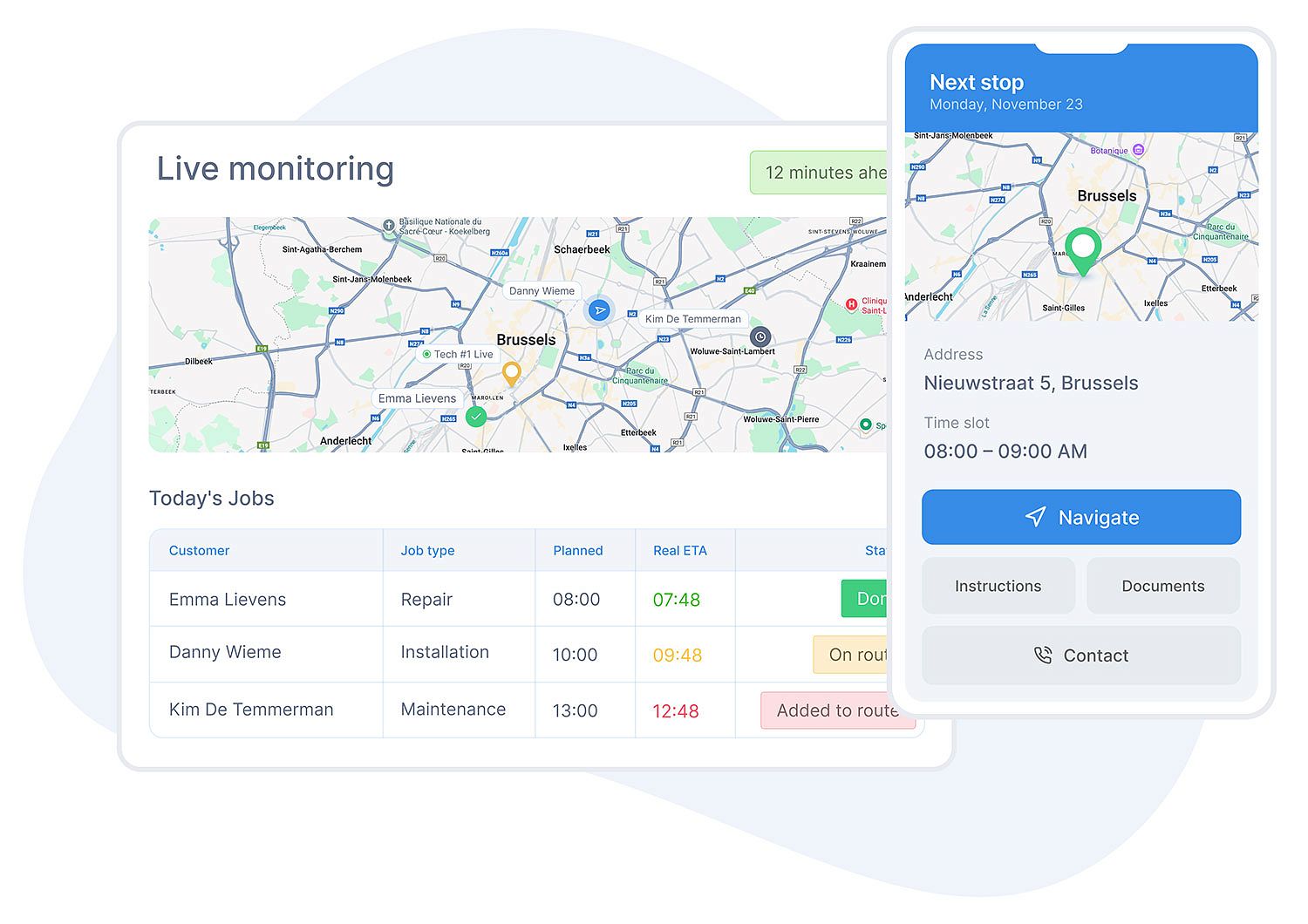
Task: Click the Basilique Nationale landmark icon
Action: coord(389,225)
